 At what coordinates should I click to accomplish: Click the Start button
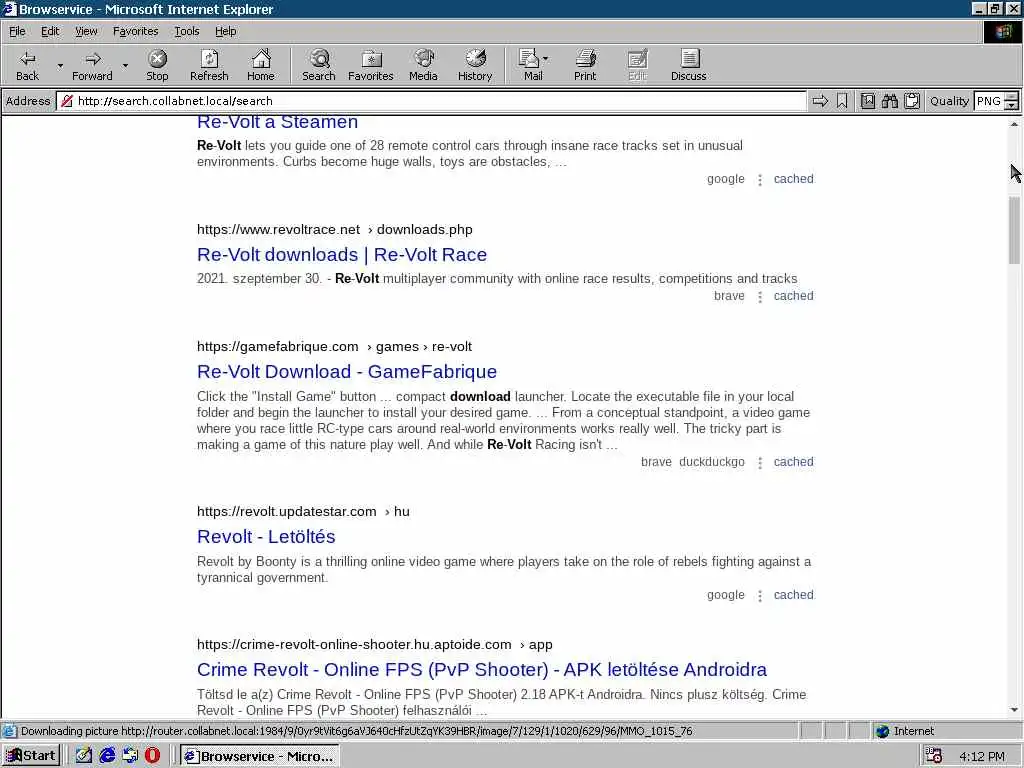point(31,756)
